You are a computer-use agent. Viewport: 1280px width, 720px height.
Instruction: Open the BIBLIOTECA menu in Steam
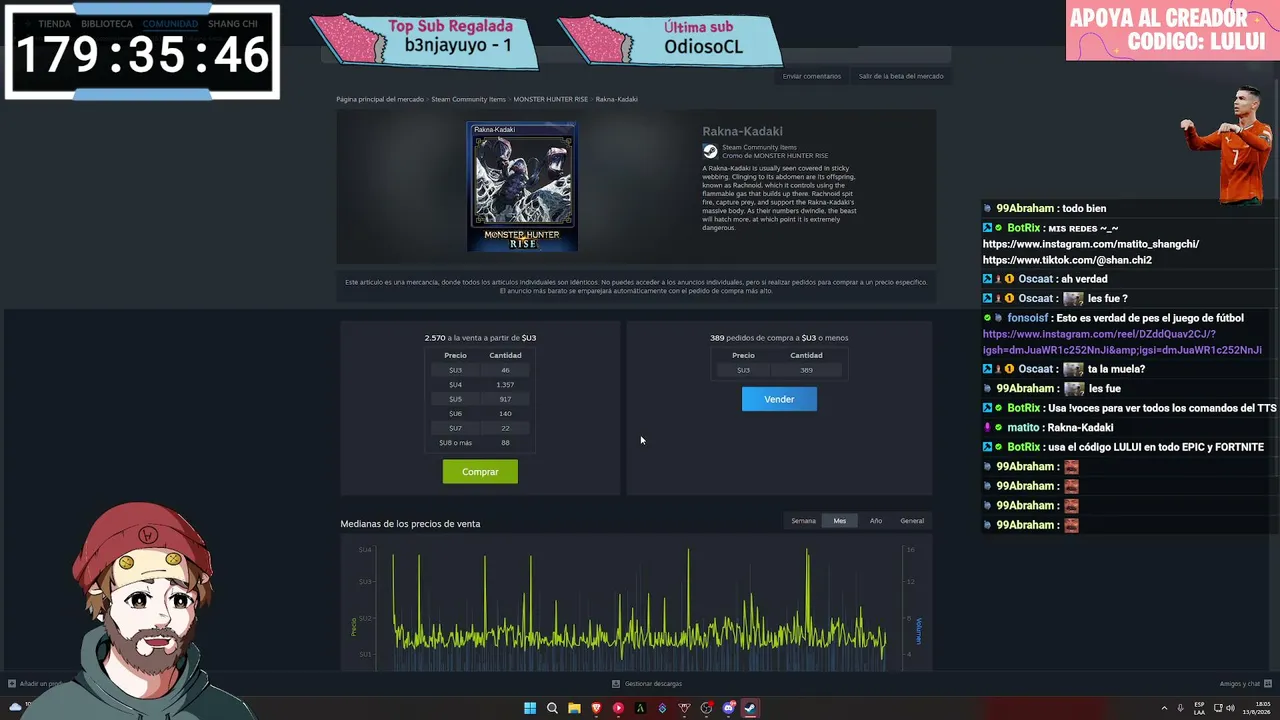[x=107, y=24]
